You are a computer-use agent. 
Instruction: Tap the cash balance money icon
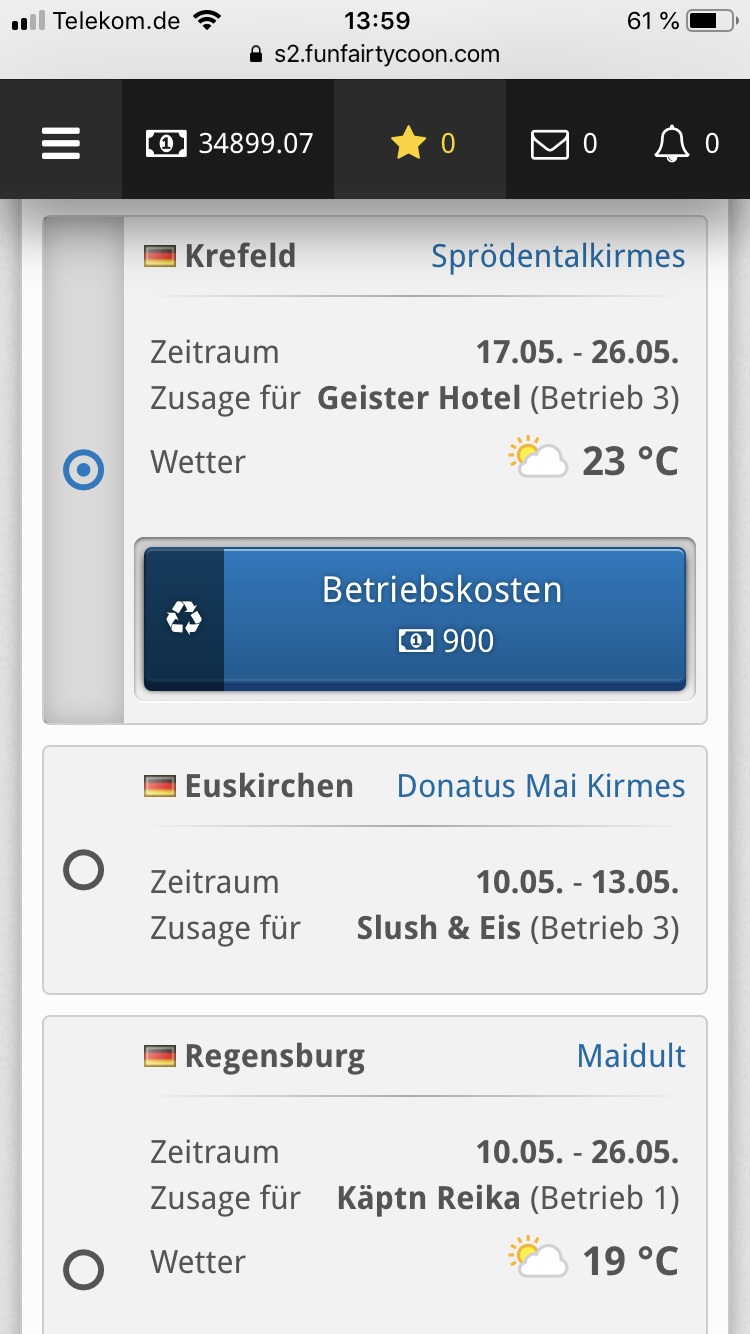coord(166,144)
